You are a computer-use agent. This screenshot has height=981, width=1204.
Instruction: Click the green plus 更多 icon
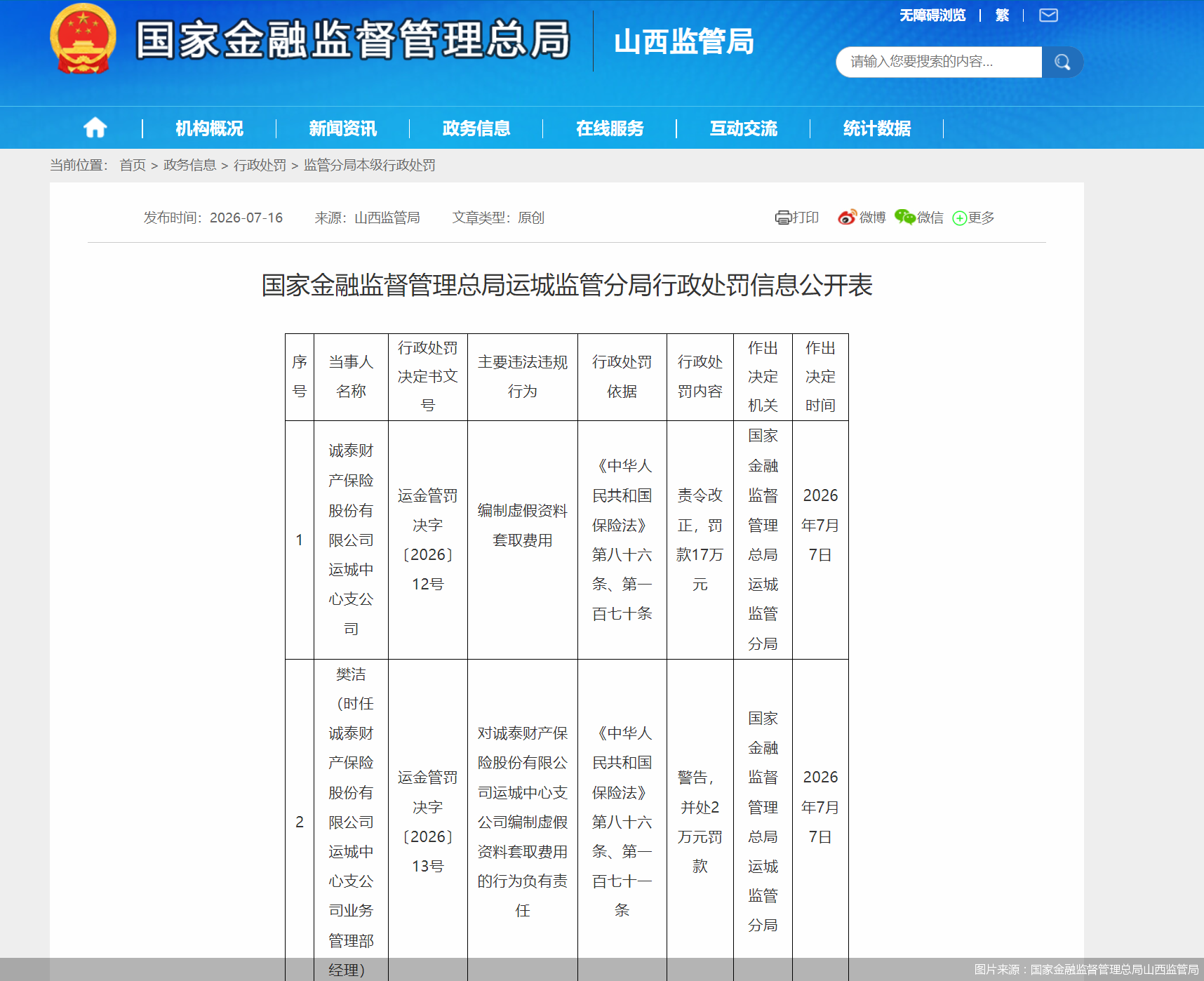pos(959,218)
